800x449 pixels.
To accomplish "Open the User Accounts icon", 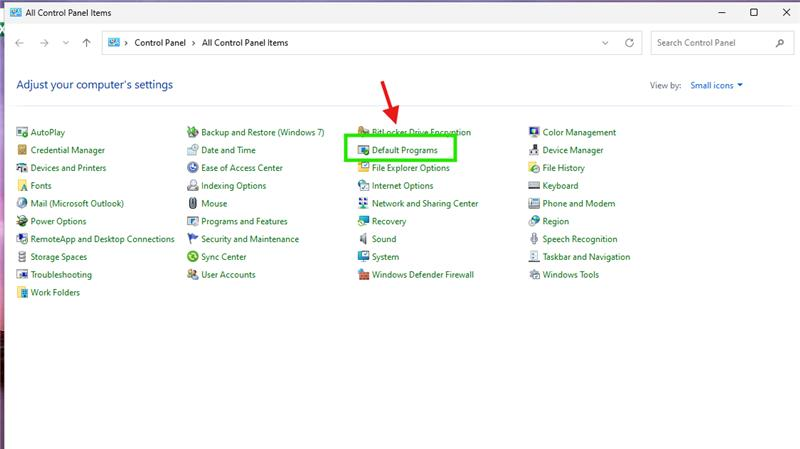I will coord(192,275).
